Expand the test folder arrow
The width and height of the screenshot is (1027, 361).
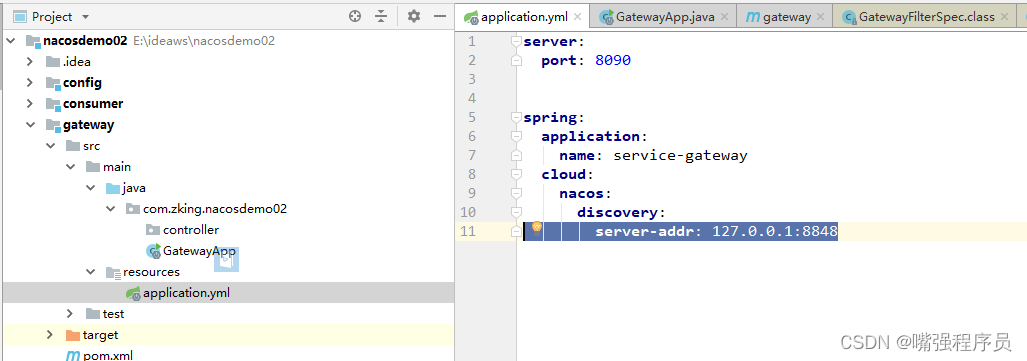(x=70, y=314)
